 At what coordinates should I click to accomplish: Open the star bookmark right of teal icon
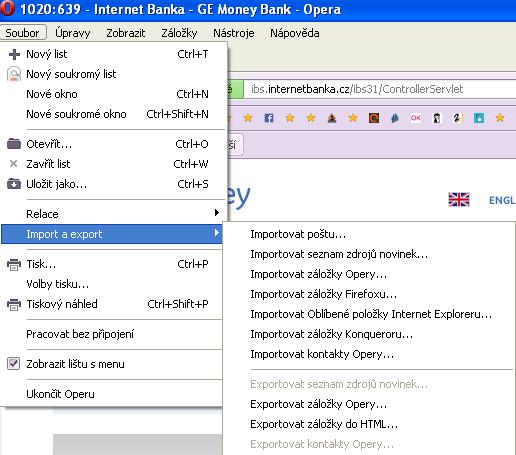pyautogui.click(x=500, y=118)
